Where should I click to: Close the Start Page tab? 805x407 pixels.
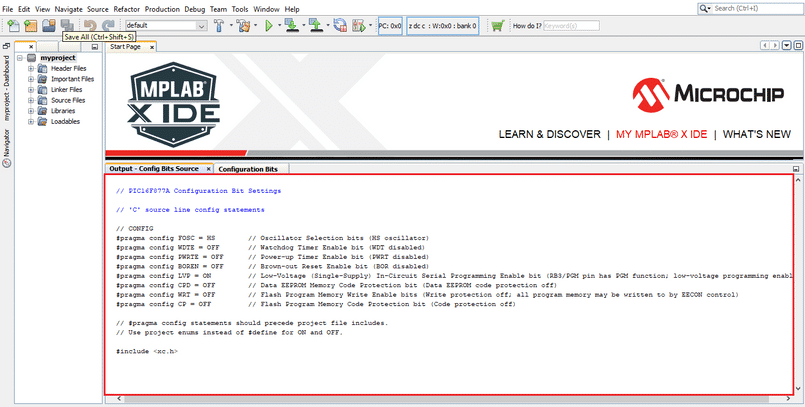152,47
